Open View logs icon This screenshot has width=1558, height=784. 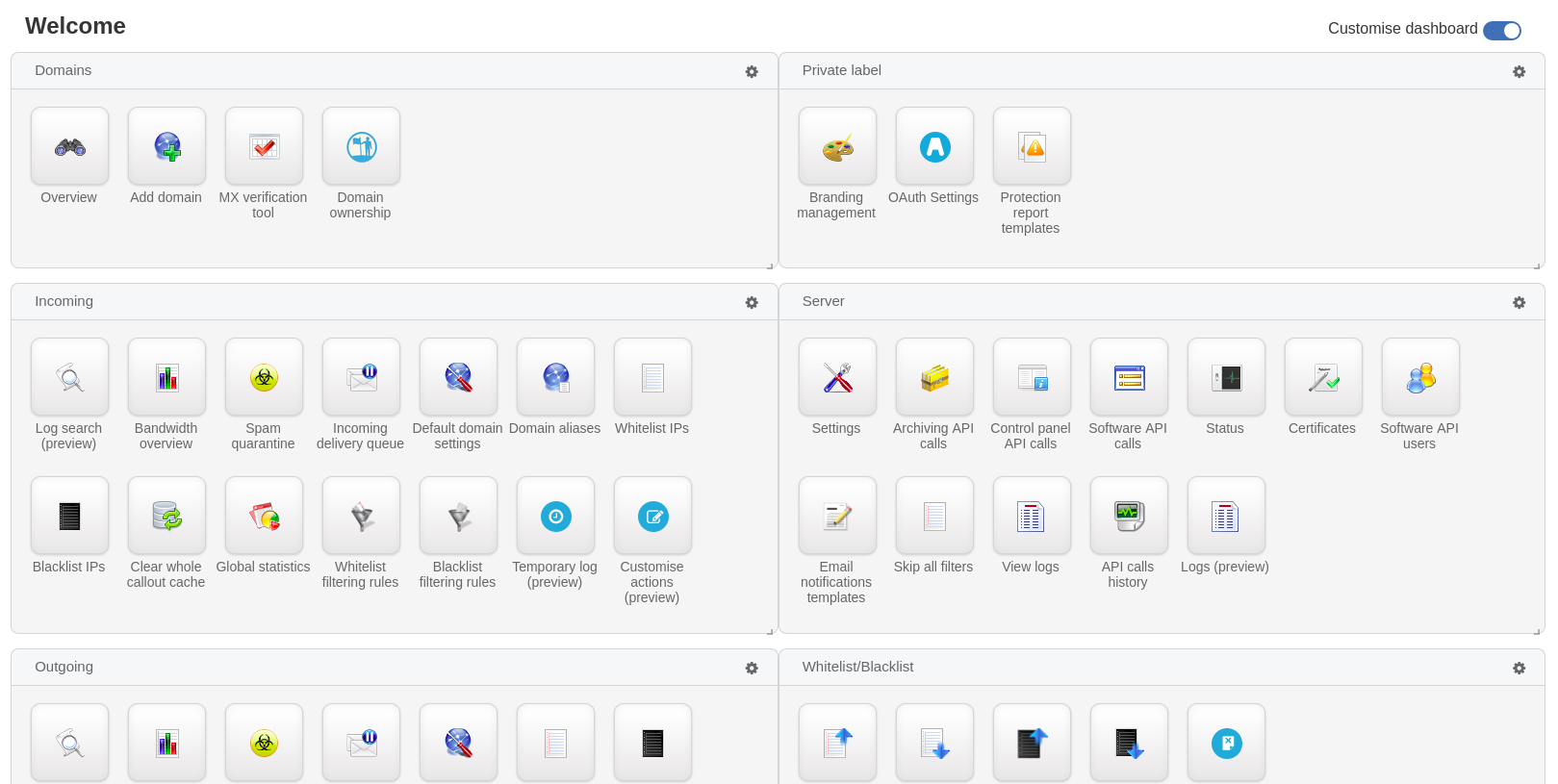click(1032, 516)
